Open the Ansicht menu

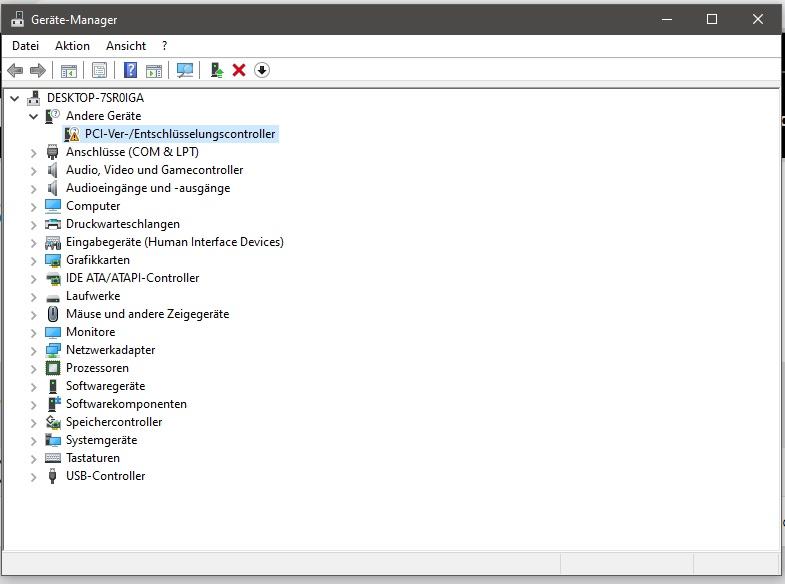[x=126, y=46]
